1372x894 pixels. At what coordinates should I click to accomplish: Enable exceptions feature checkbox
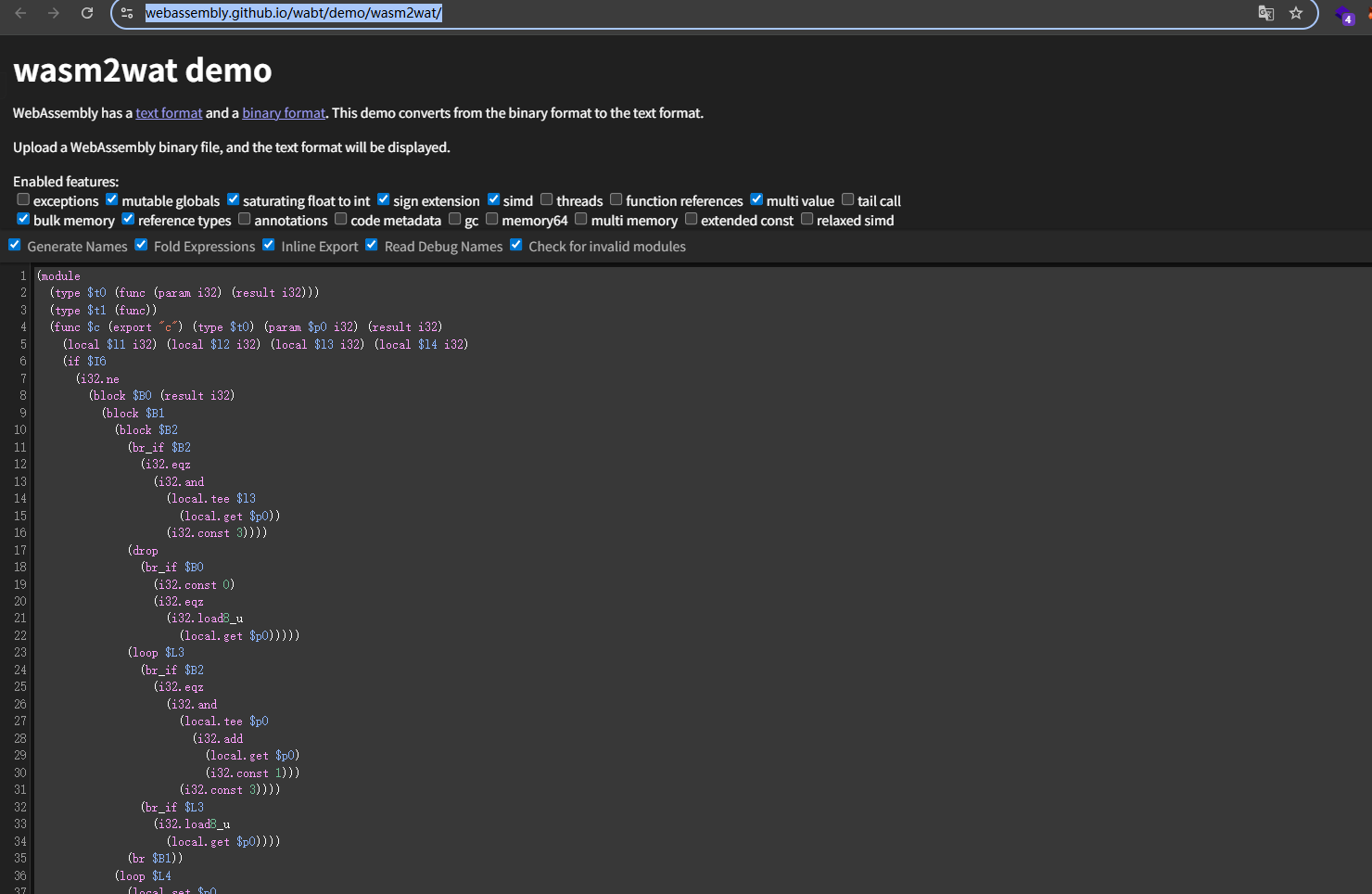[x=23, y=199]
